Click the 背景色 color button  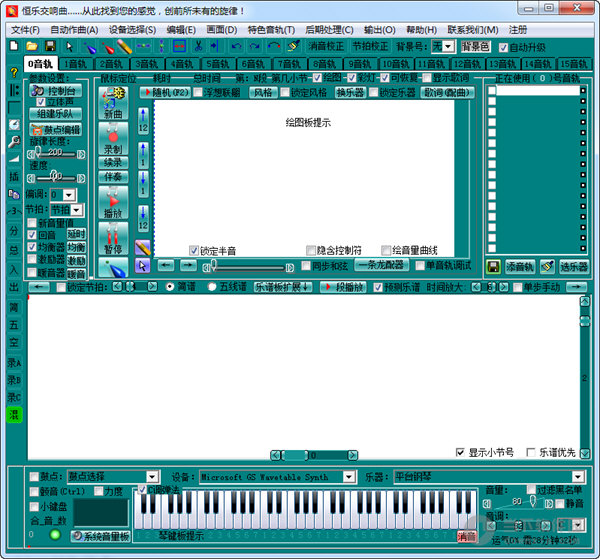pos(475,47)
